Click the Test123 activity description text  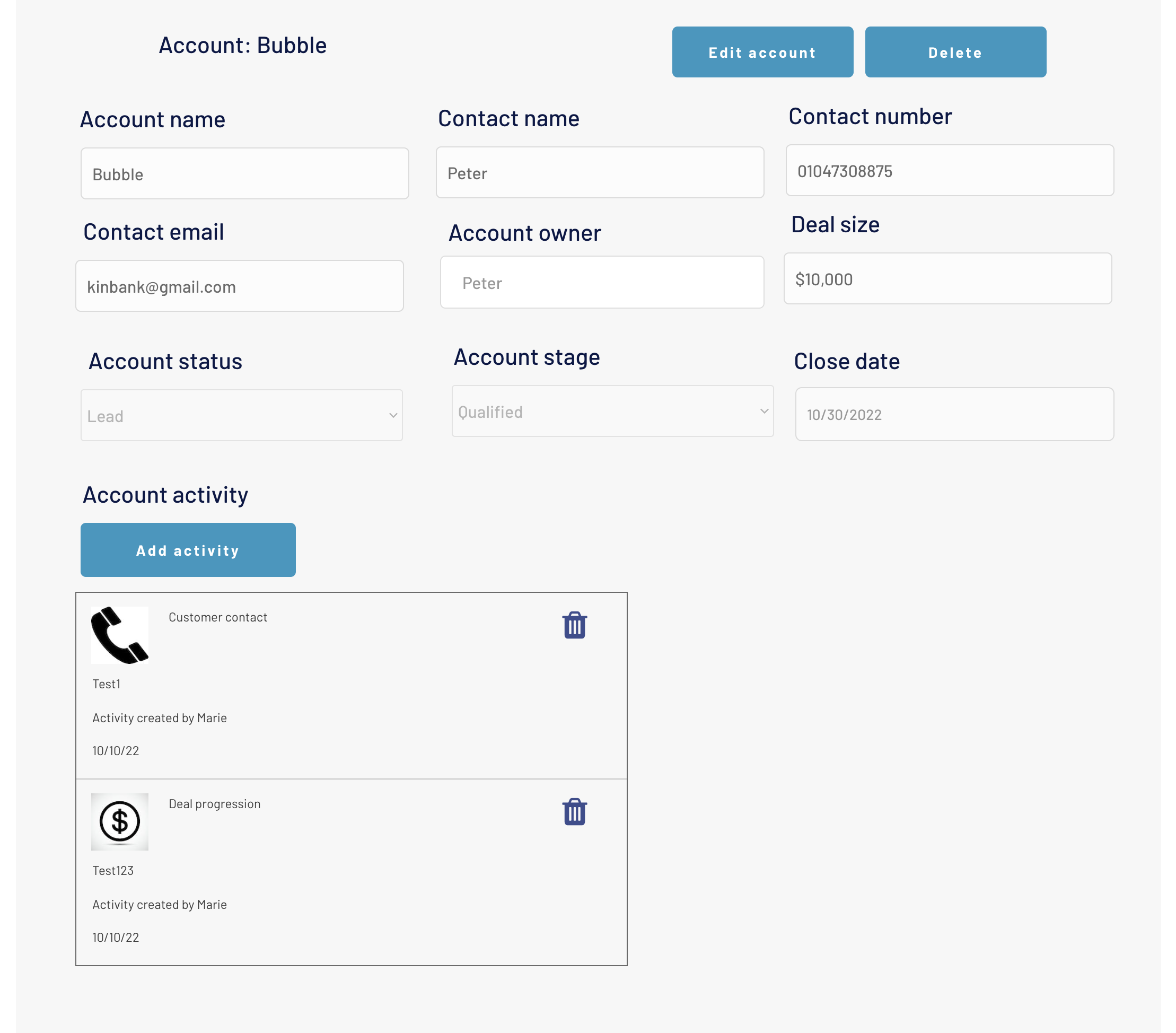pyautogui.click(x=113, y=870)
